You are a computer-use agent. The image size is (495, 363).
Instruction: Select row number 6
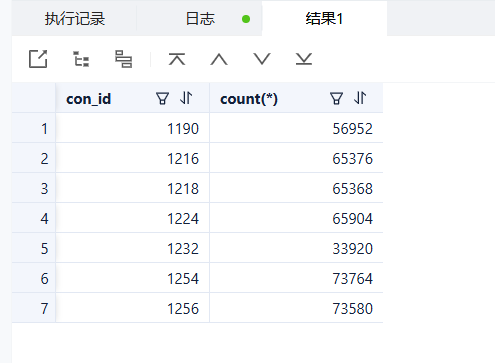tap(34, 278)
